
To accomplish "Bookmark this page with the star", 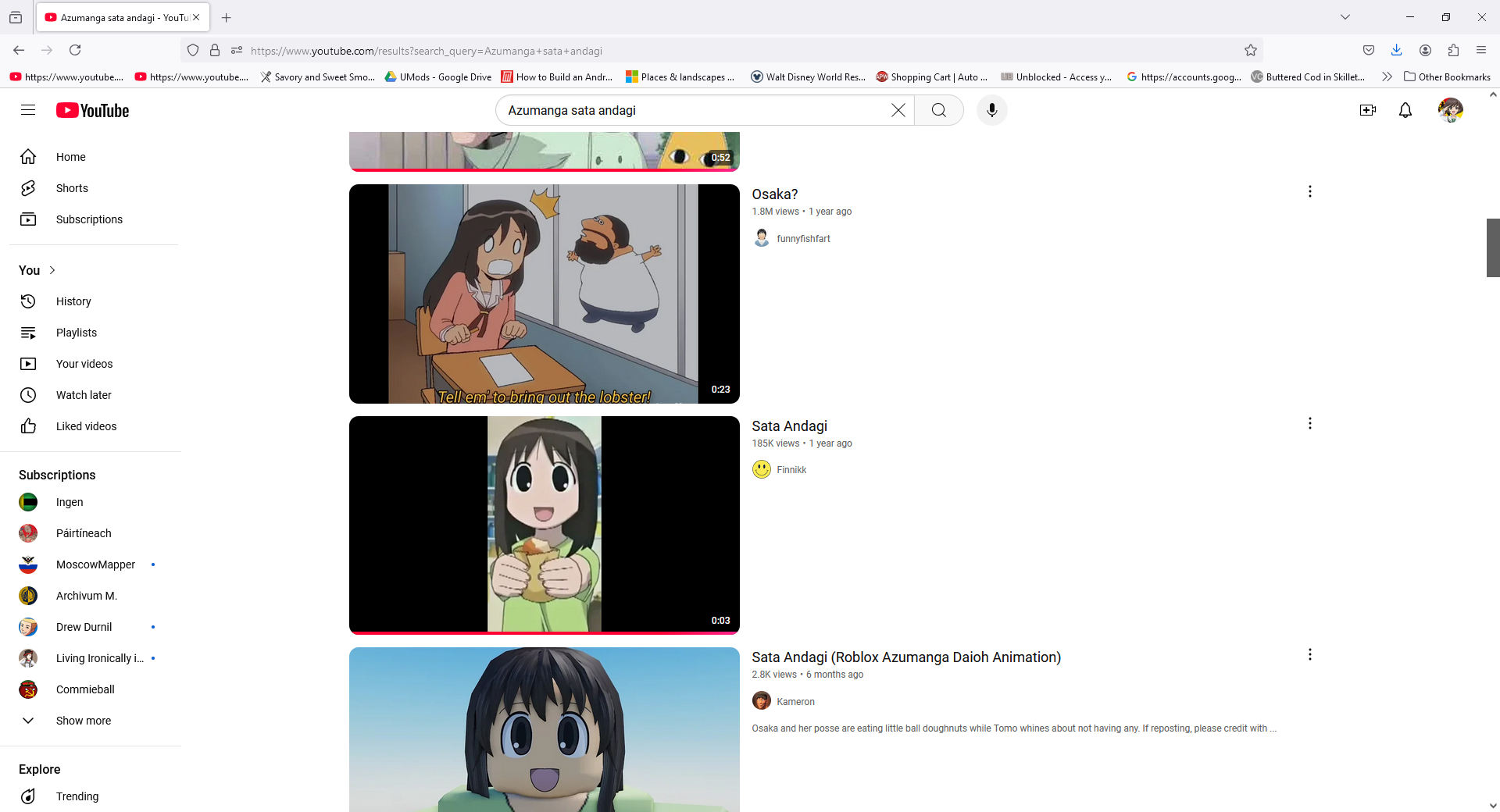I will click(1251, 50).
